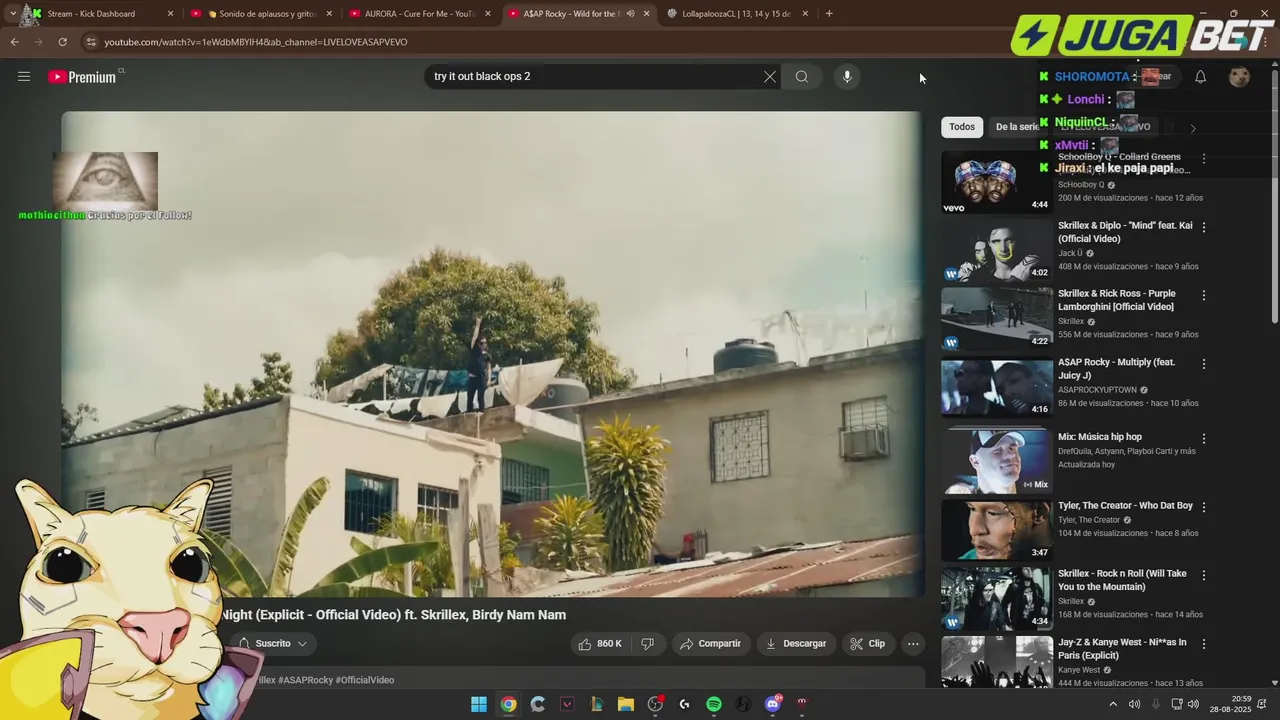
Task: Open Spotify from the taskbar
Action: point(714,704)
